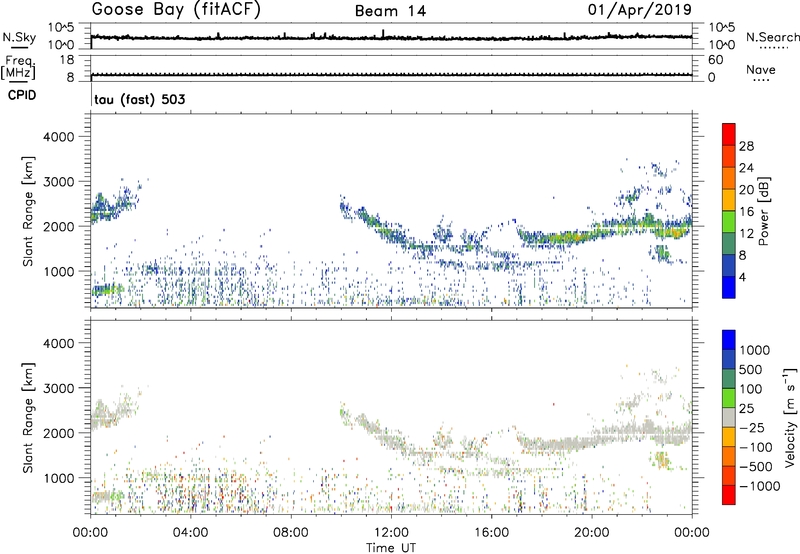Click the strong power echo band near 18:00-20:00

click(x=566, y=238)
